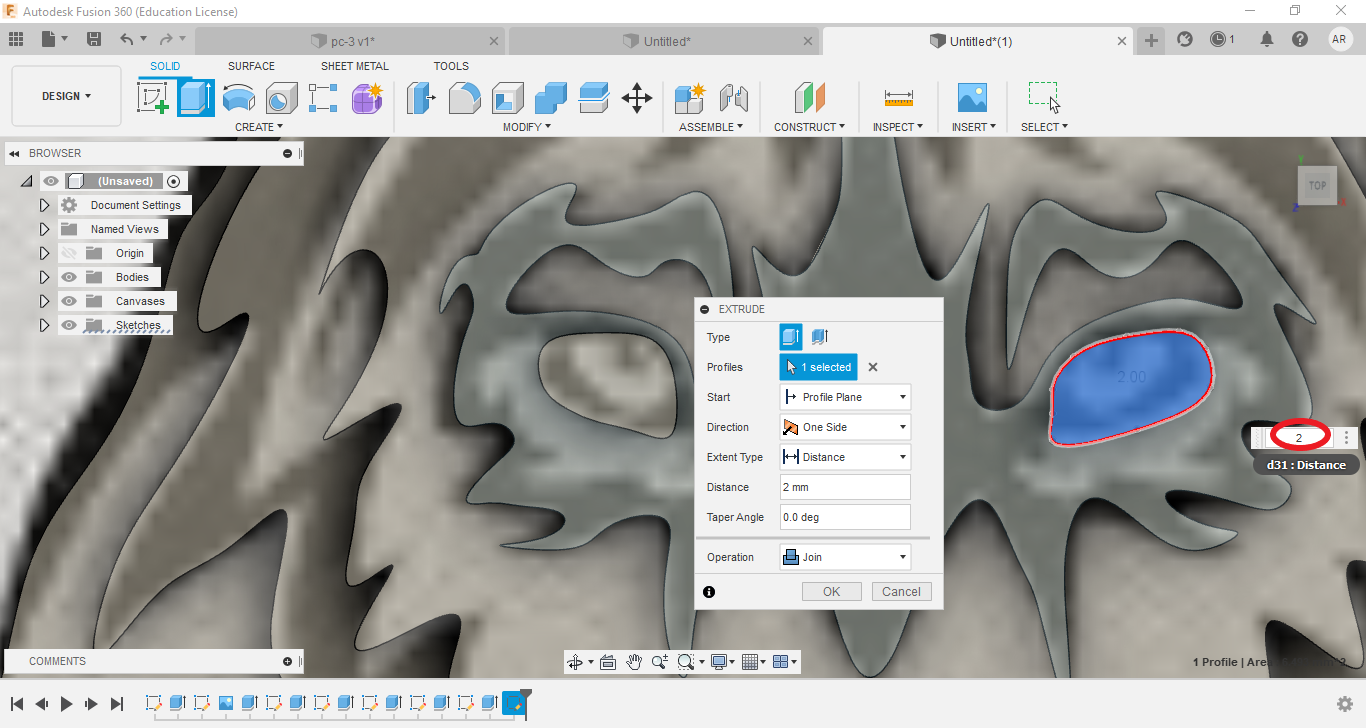
Task: Open the Direction dropdown
Action: tap(845, 427)
